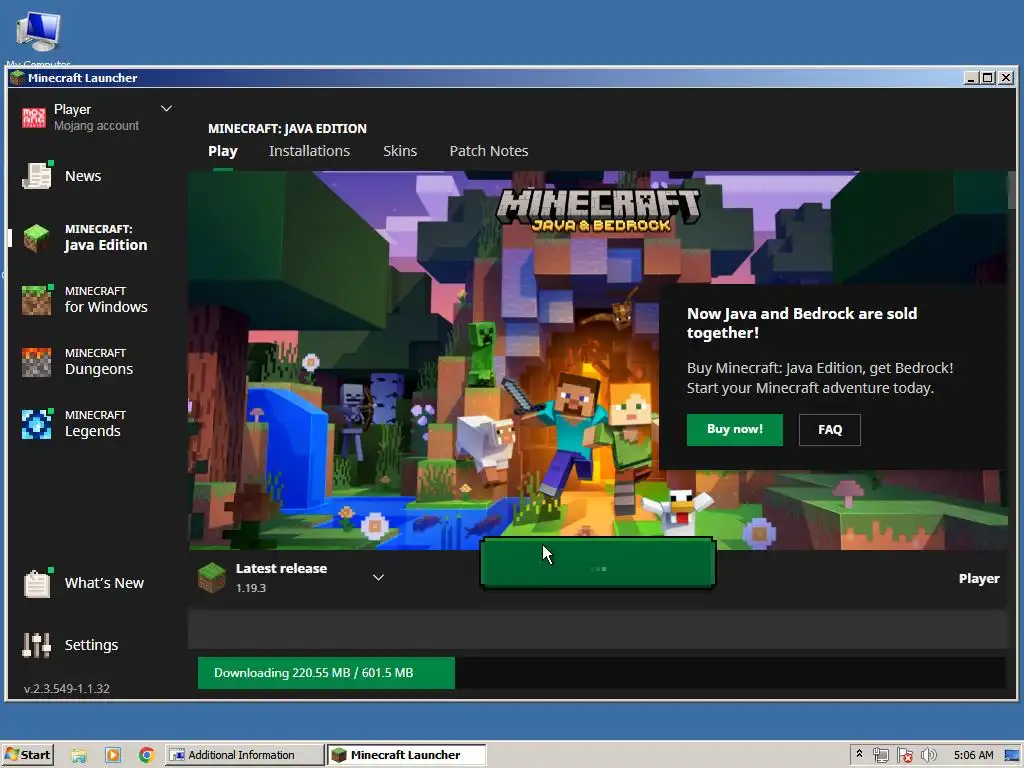1024x768 pixels.
Task: Click the Player name beside play button
Action: pos(979,578)
